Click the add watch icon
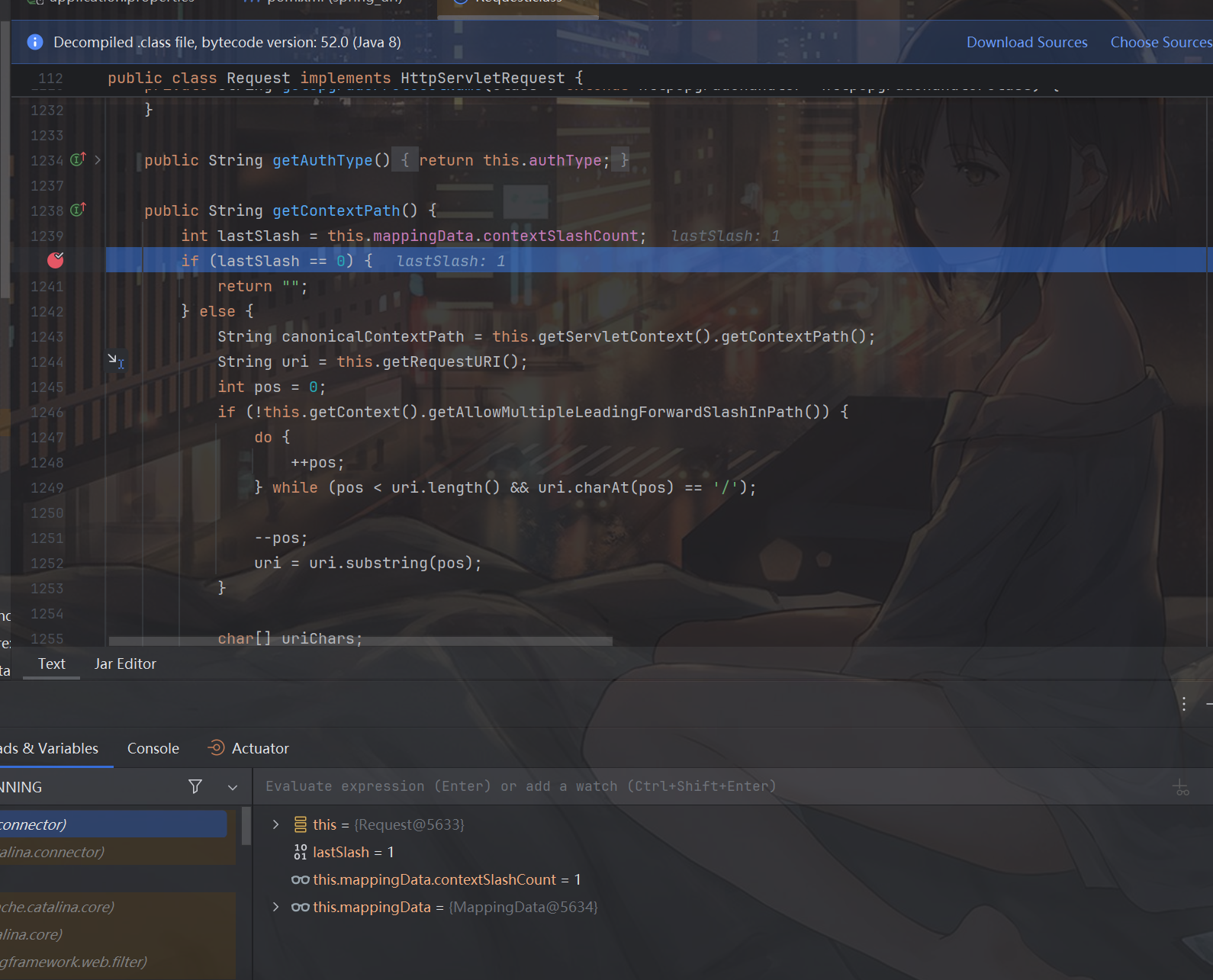 (x=1180, y=787)
